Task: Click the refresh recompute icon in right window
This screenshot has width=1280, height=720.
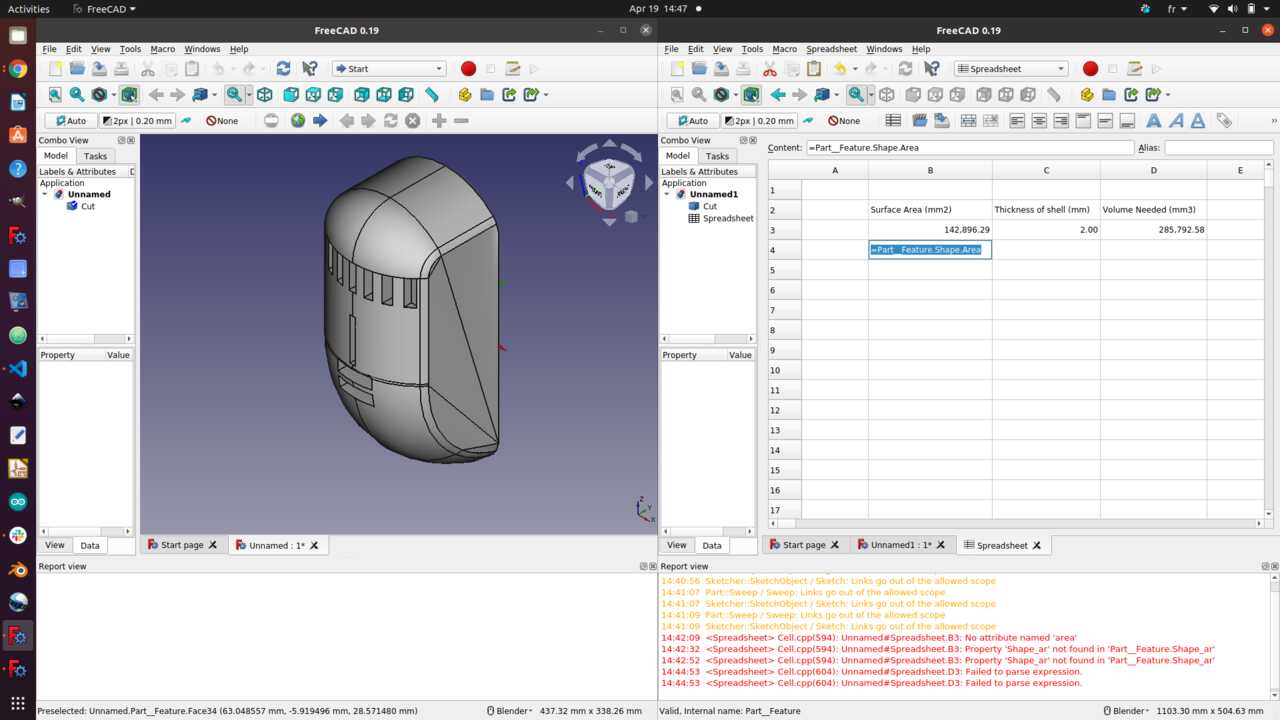Action: [x=905, y=69]
